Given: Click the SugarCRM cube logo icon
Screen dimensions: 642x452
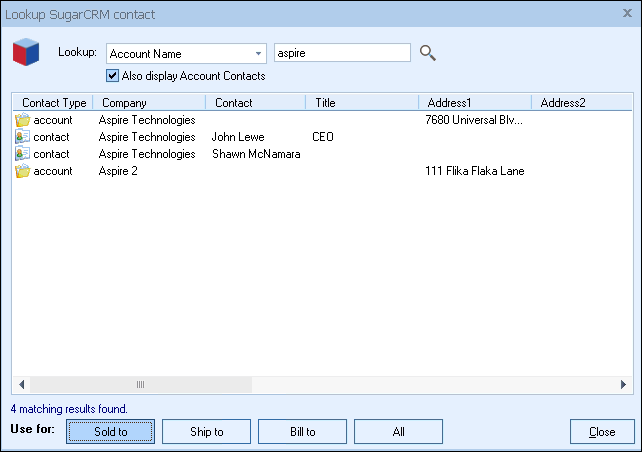Looking at the screenshot, I should point(26,53).
